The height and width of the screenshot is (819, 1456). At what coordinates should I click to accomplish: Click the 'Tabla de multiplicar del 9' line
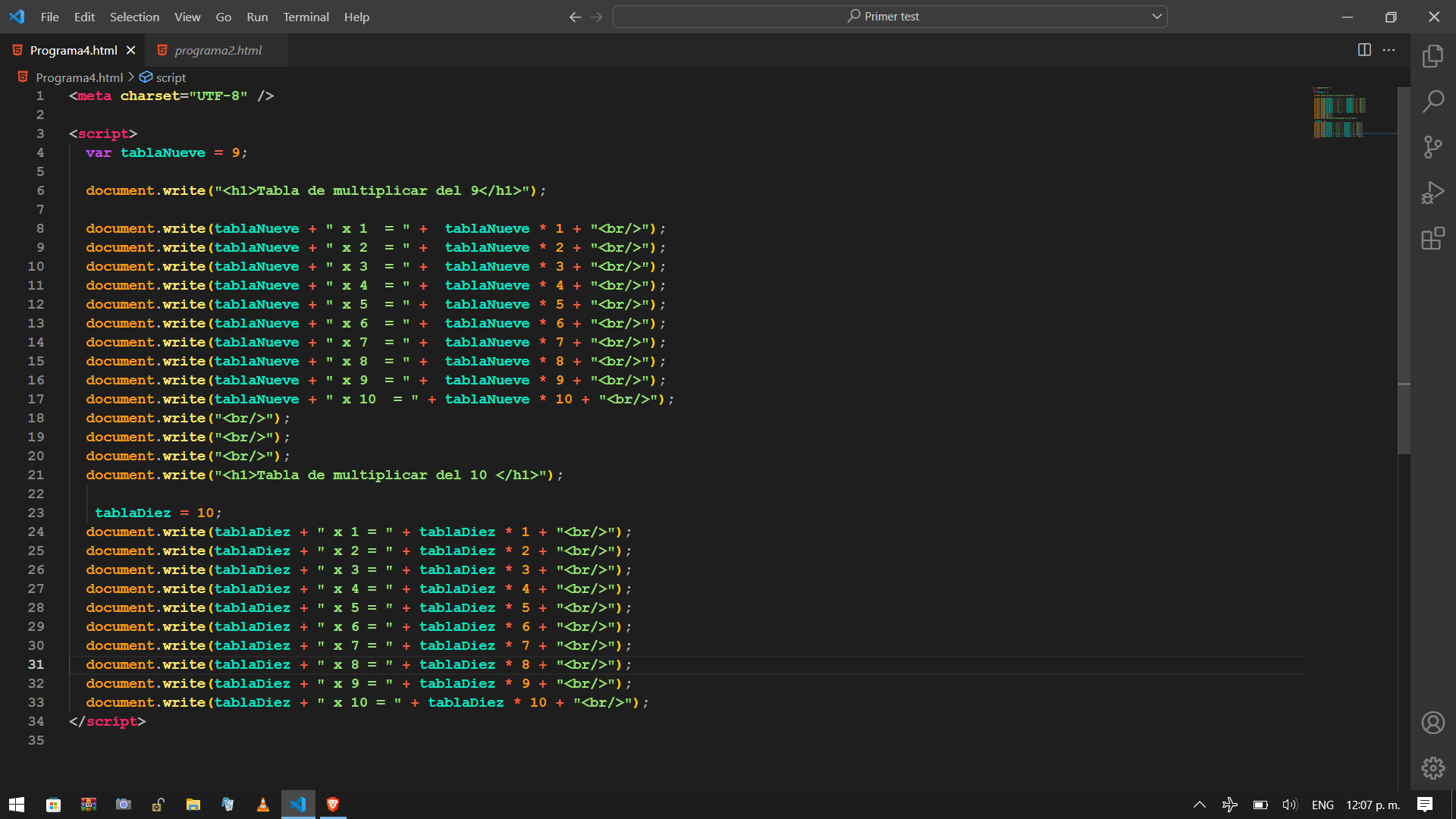pos(315,190)
